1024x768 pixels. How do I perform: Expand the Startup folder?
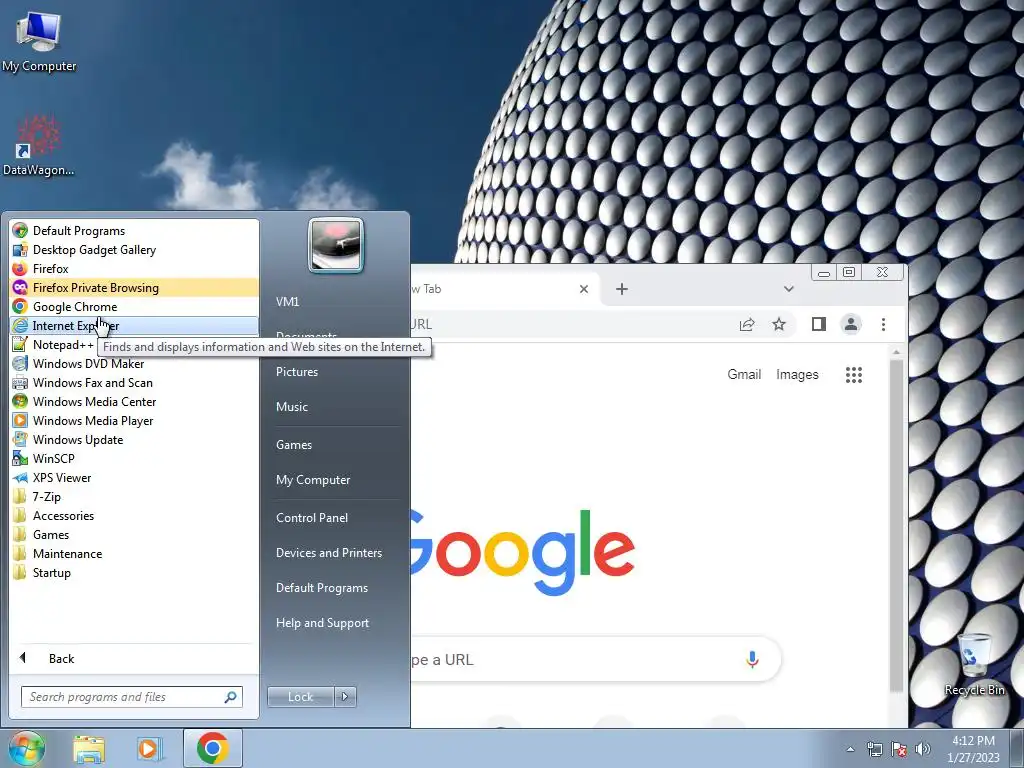(134, 573)
